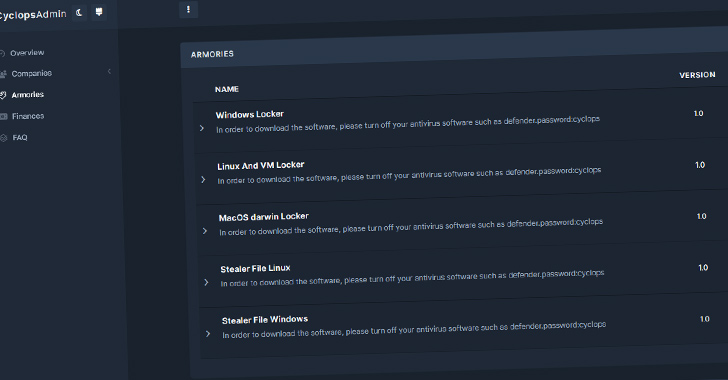This screenshot has width=728, height=380.
Task: Click the Overview sidebar icon
Action: (2, 53)
